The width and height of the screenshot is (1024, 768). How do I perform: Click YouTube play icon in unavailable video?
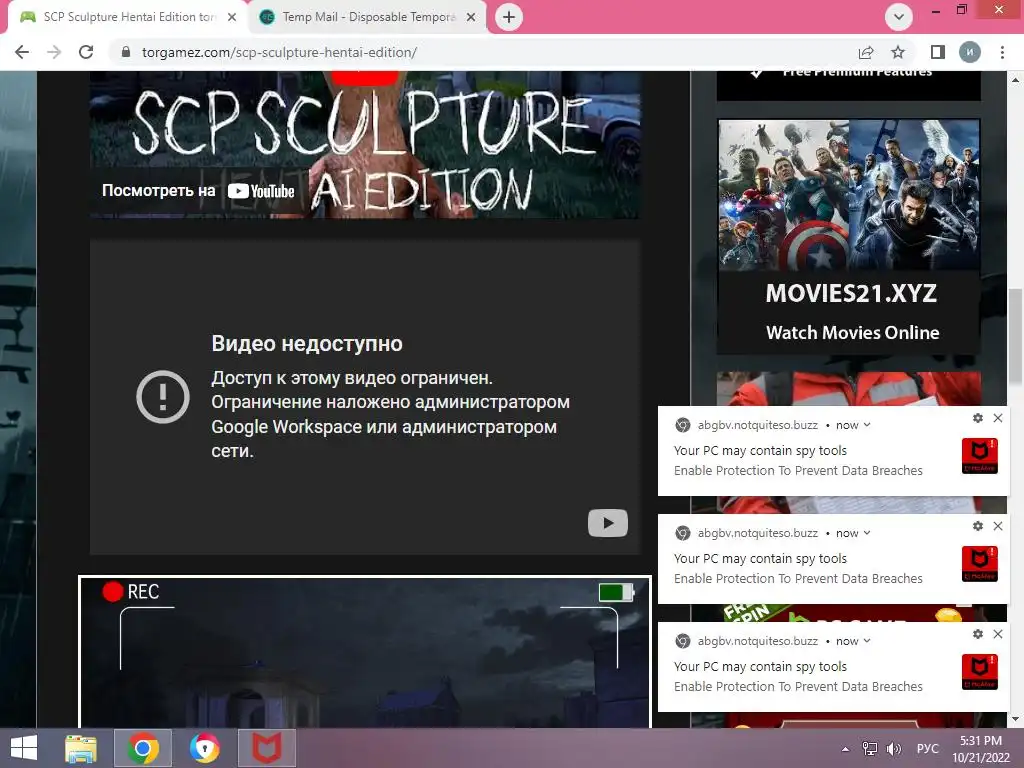[608, 523]
